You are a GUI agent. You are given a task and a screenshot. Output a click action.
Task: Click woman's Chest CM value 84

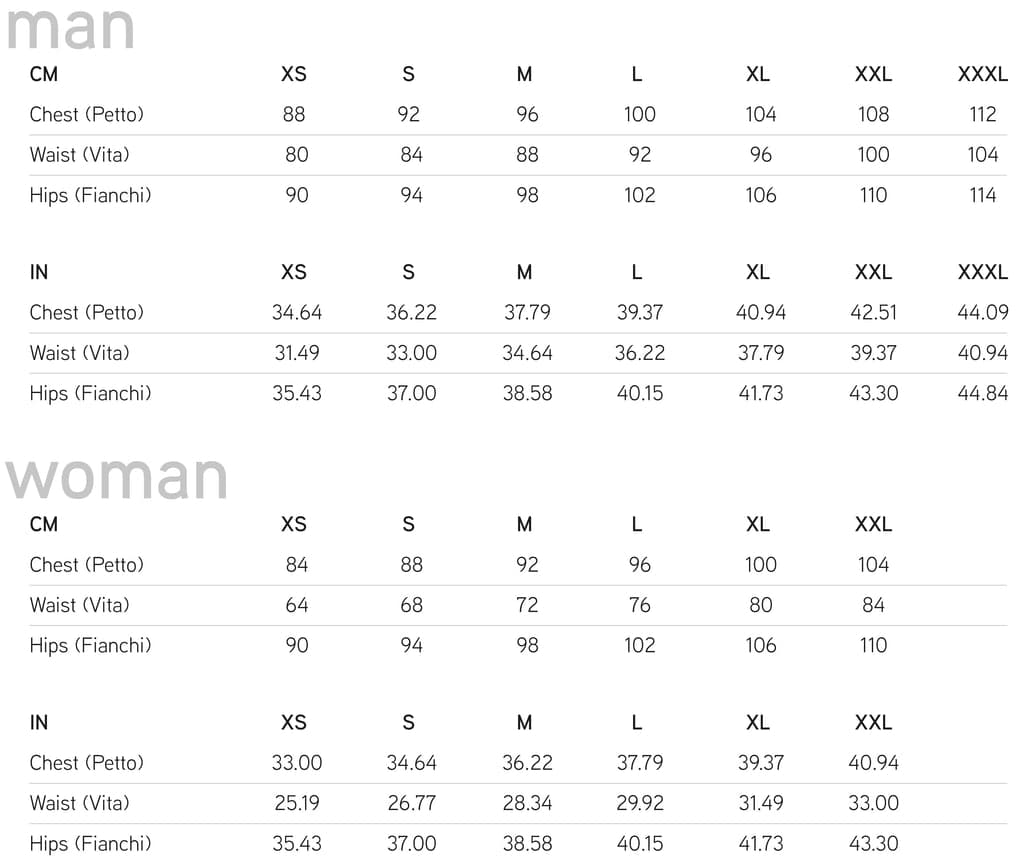296,564
